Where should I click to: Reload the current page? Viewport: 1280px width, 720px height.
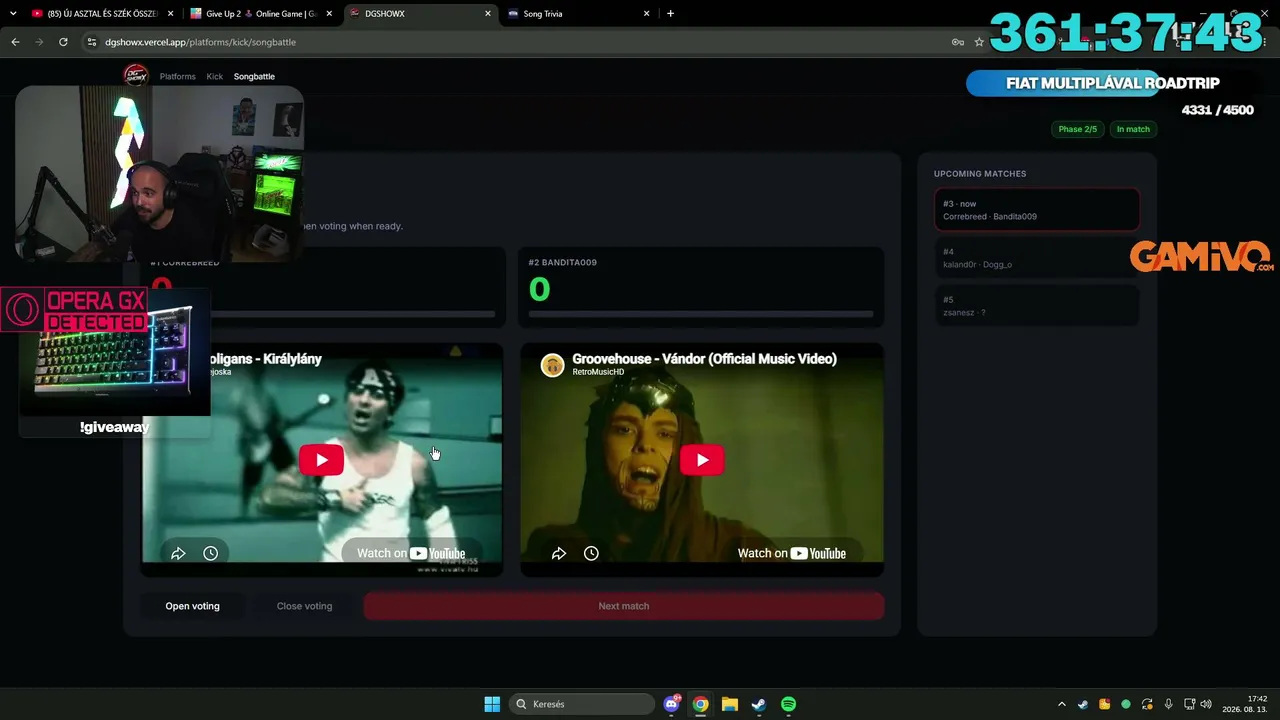63,42
